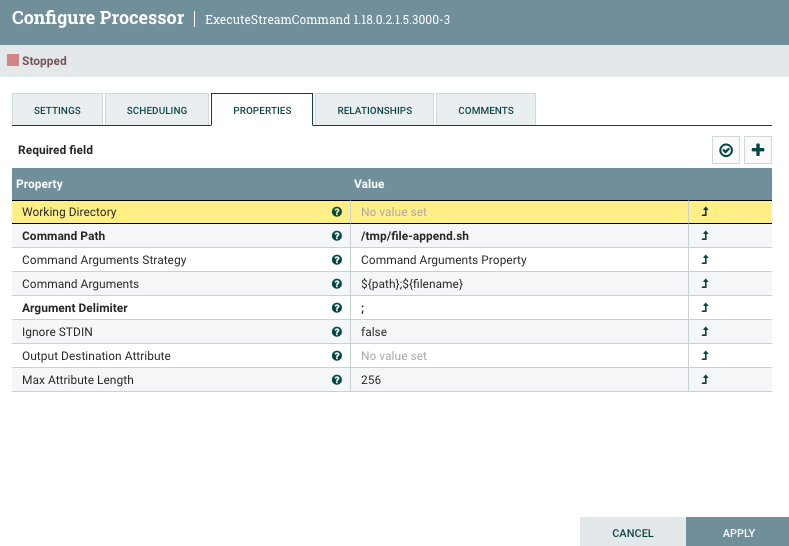789x546 pixels.
Task: Open the Scheduling tab
Action: 157,110
